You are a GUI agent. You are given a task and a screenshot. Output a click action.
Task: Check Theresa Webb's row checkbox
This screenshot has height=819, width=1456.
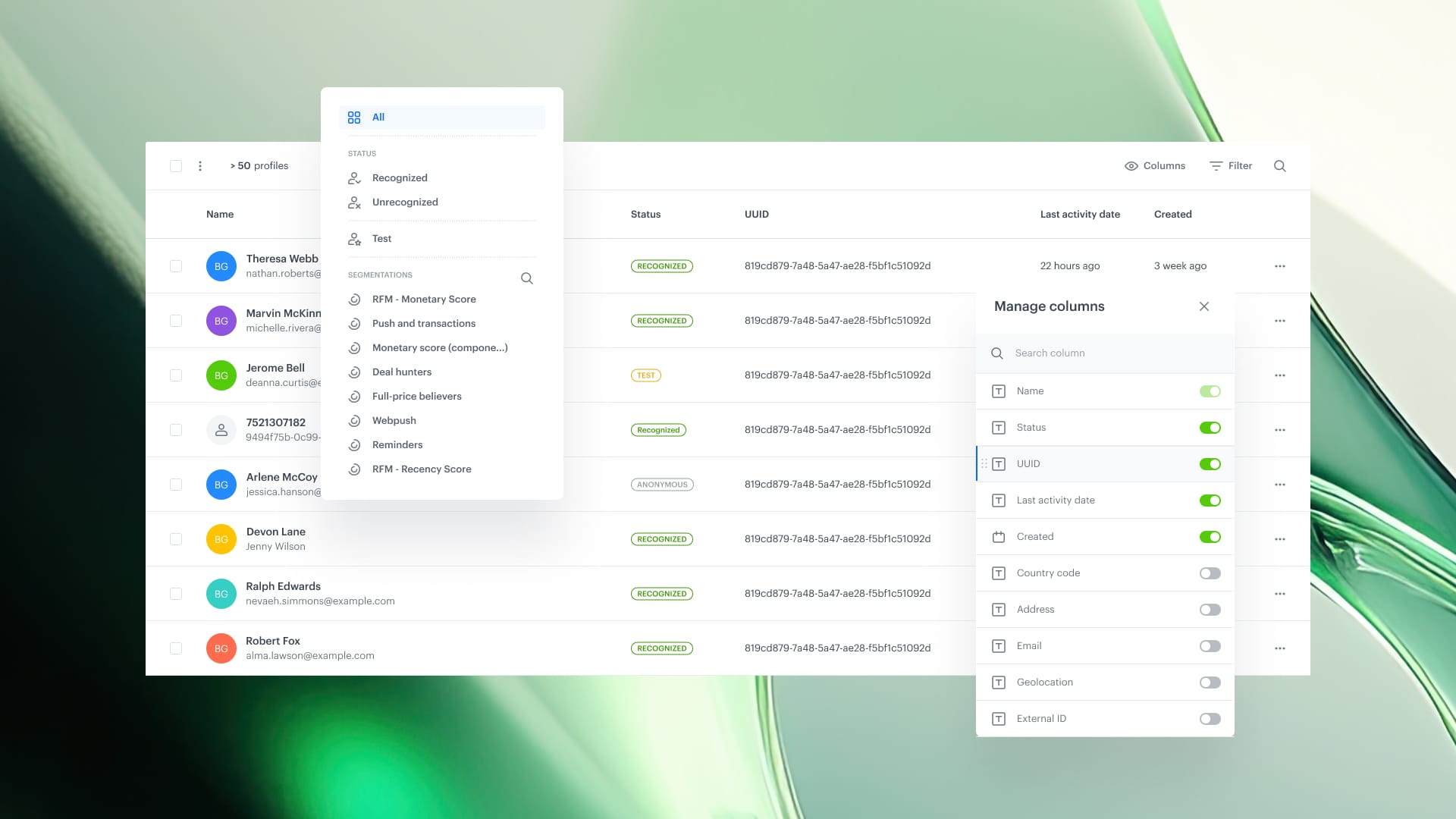click(x=175, y=266)
